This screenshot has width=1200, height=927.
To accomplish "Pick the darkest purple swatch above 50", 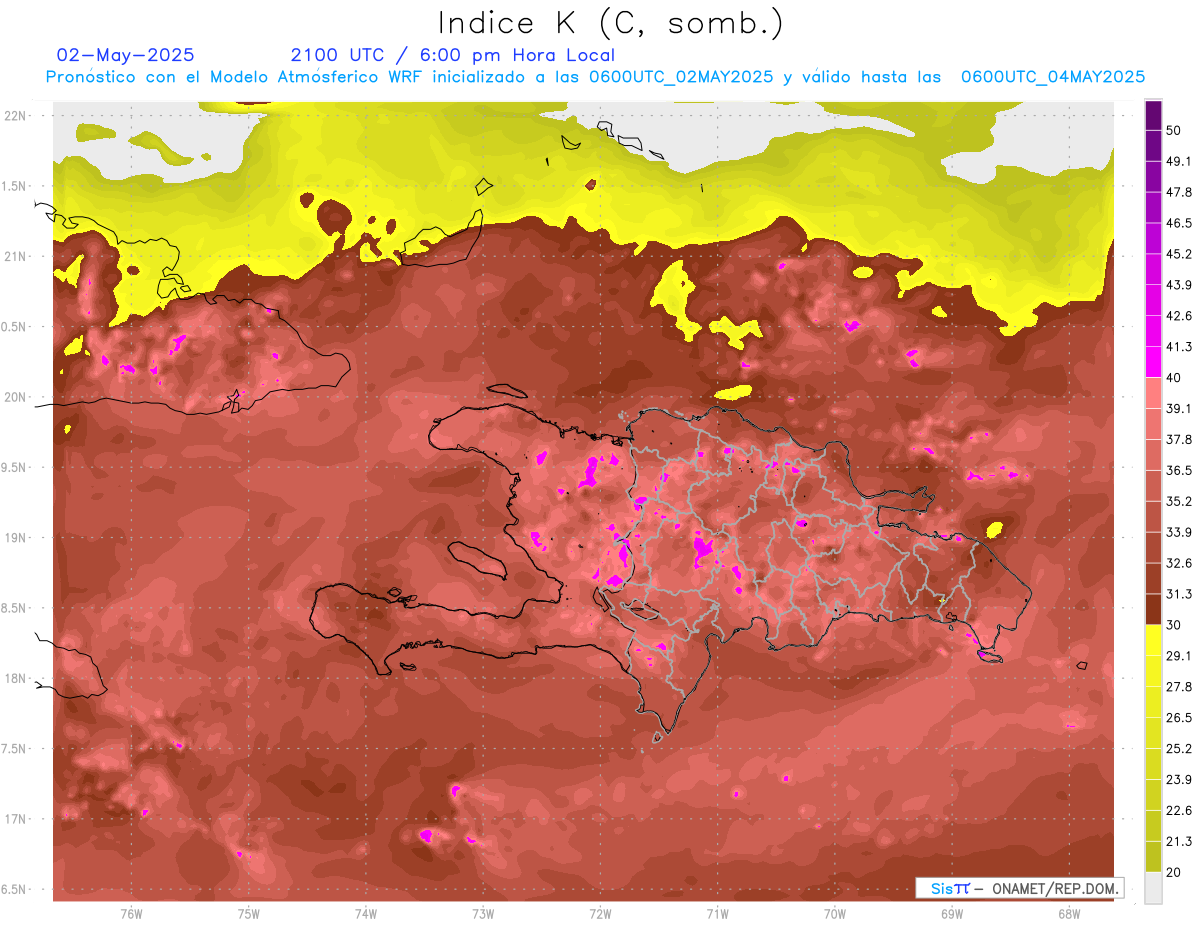I will pyautogui.click(x=1153, y=115).
